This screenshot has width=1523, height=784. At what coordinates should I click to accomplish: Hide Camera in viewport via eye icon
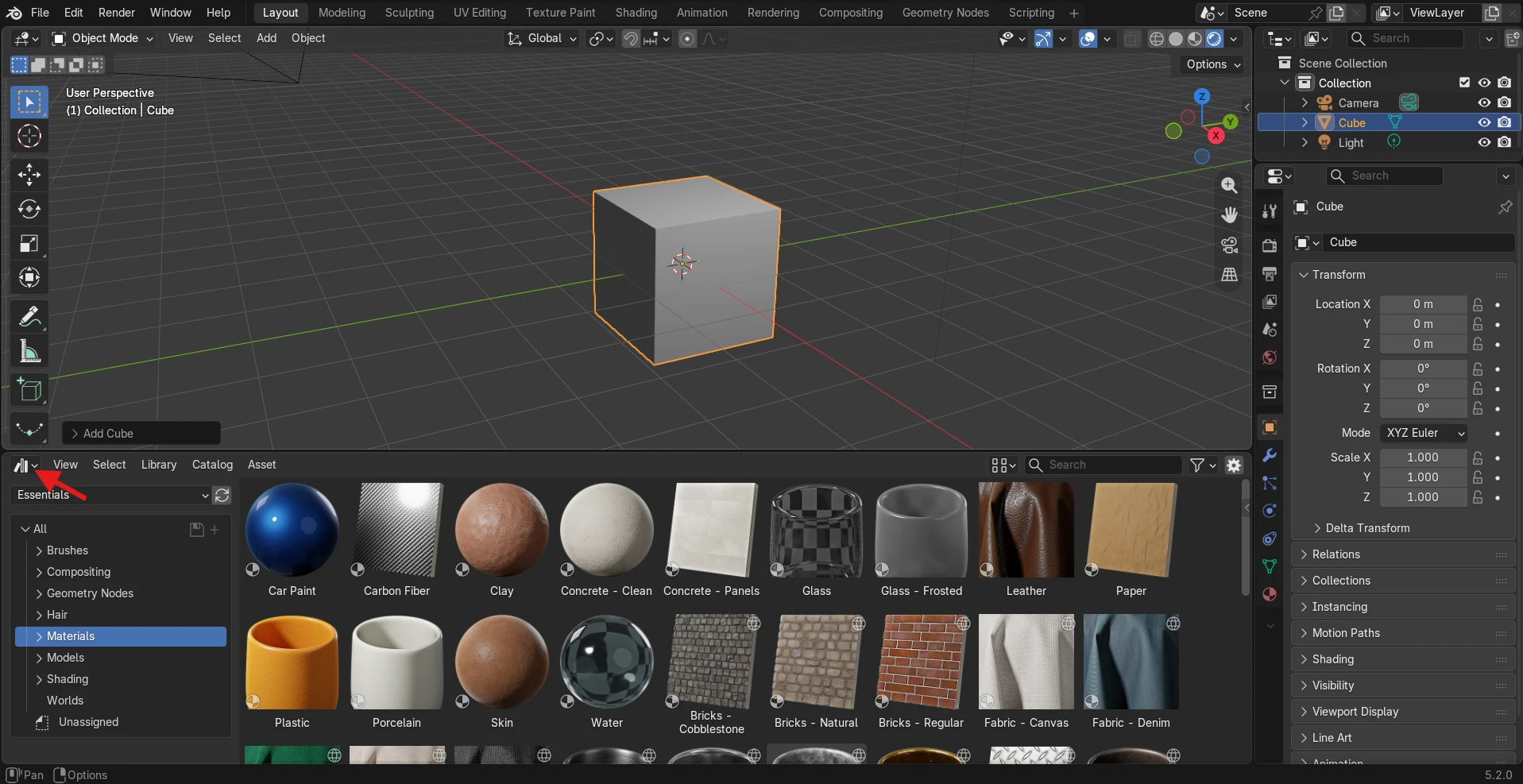point(1484,102)
